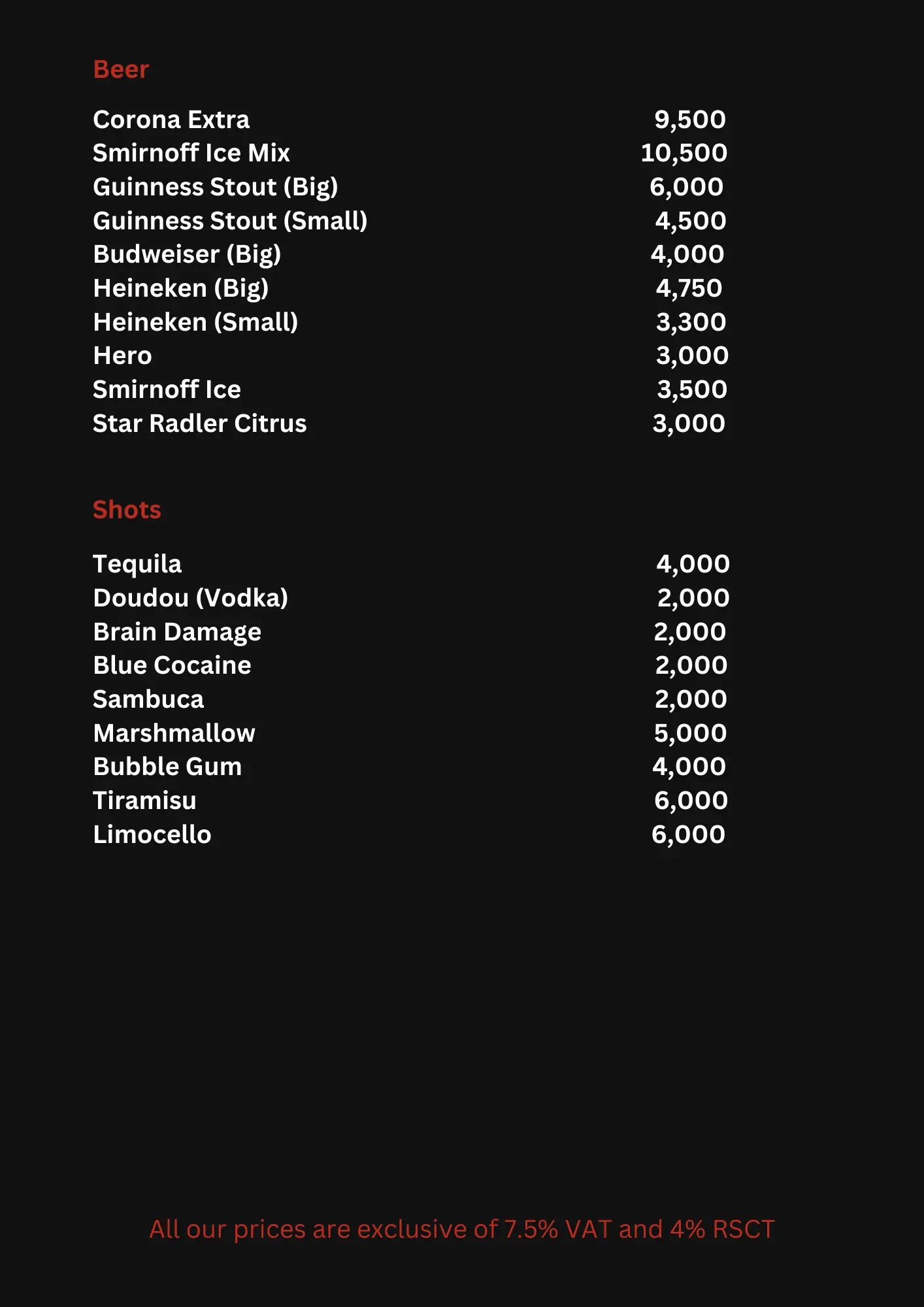
Task: Select the Corona Extra menu item
Action: point(171,120)
